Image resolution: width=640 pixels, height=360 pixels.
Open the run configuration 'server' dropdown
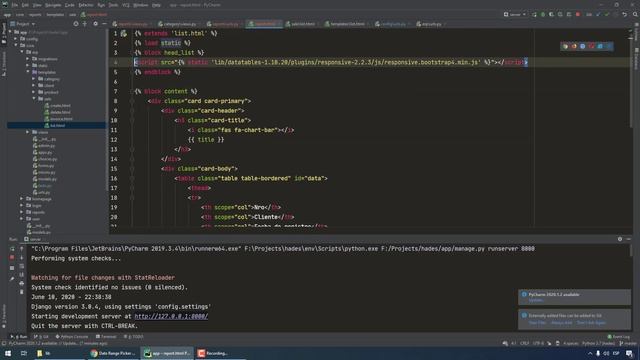point(515,14)
